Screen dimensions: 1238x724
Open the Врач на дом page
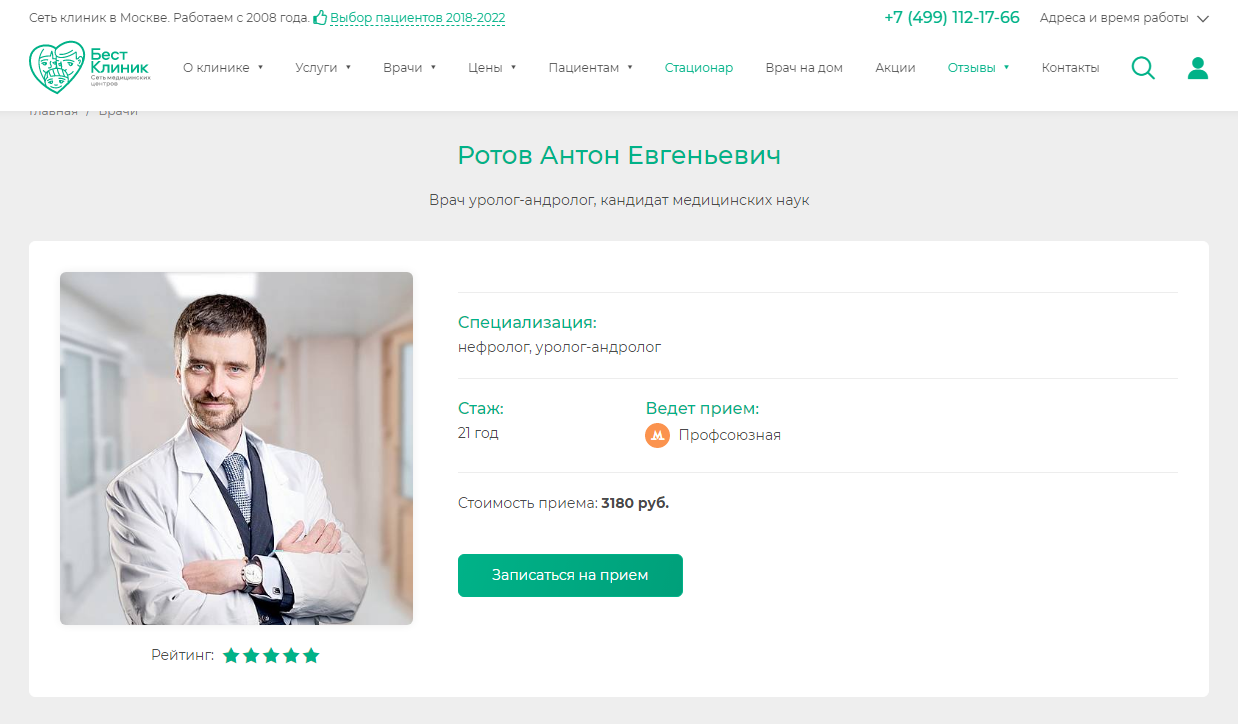(804, 68)
